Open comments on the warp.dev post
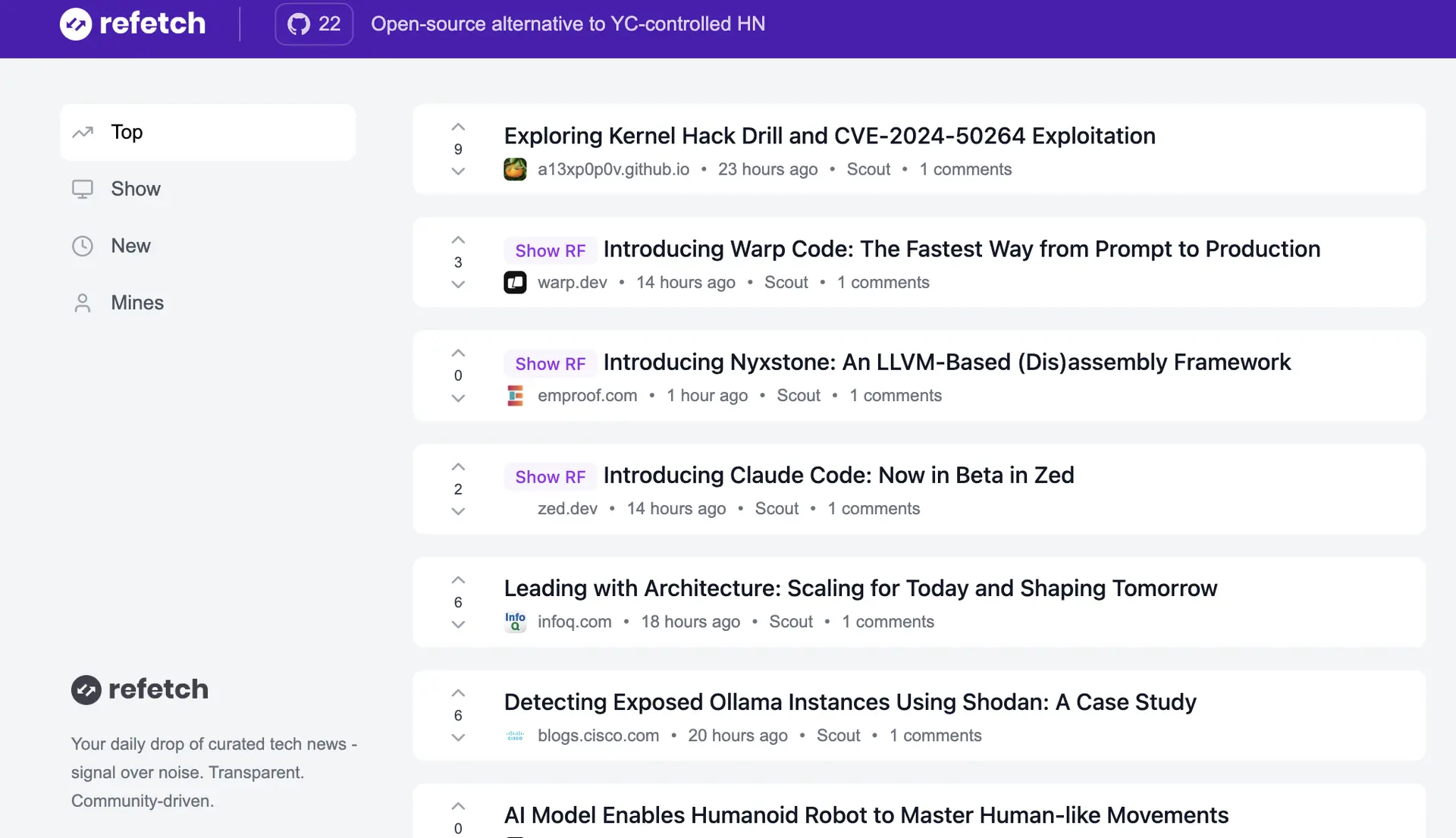The image size is (1456, 838). coord(883,282)
